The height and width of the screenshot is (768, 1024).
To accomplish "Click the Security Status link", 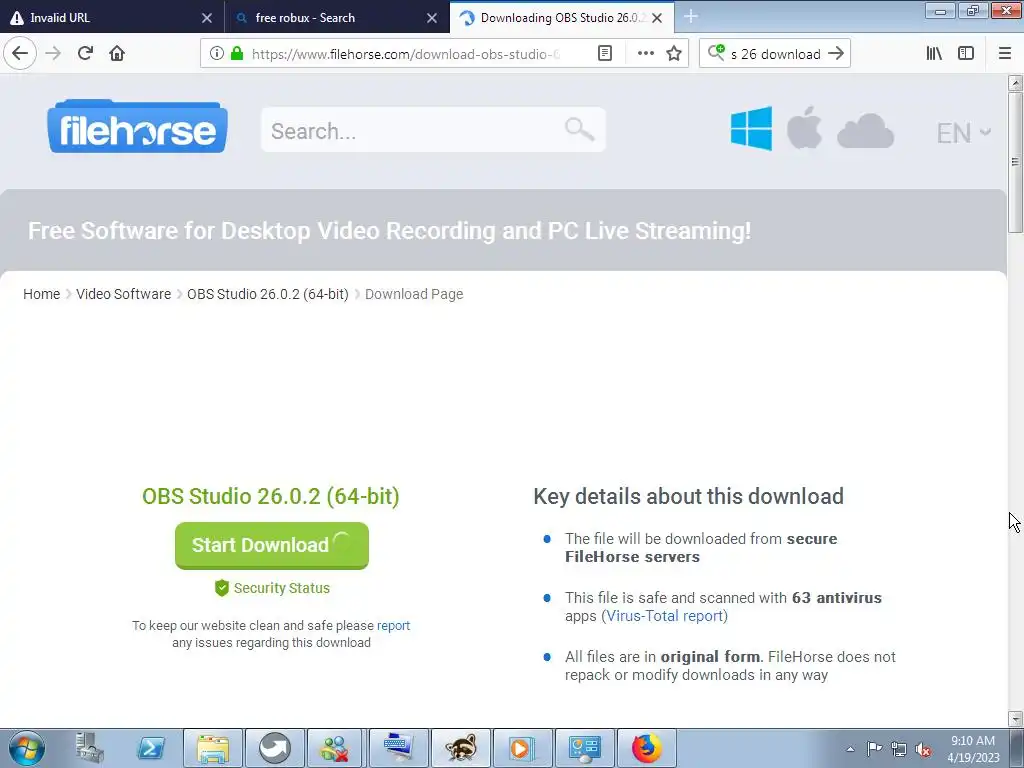I will coord(272,588).
